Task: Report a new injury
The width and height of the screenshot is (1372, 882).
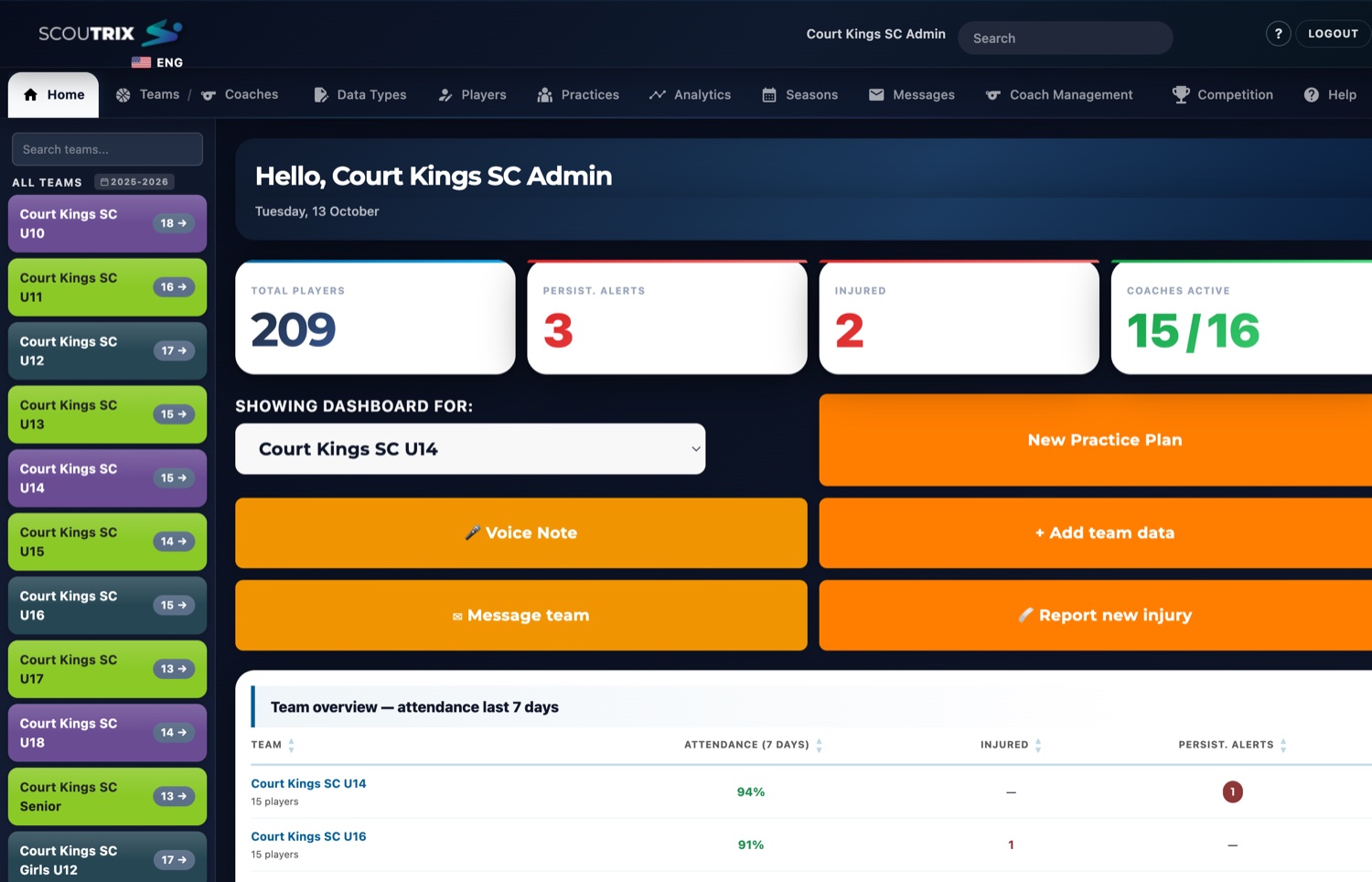Action: tap(1105, 616)
